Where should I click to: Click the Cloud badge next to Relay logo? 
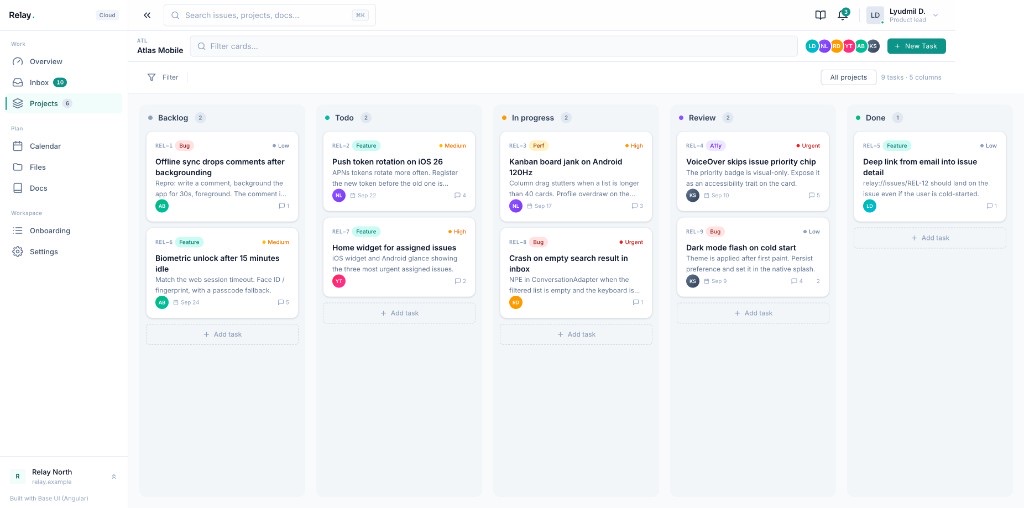click(x=107, y=15)
